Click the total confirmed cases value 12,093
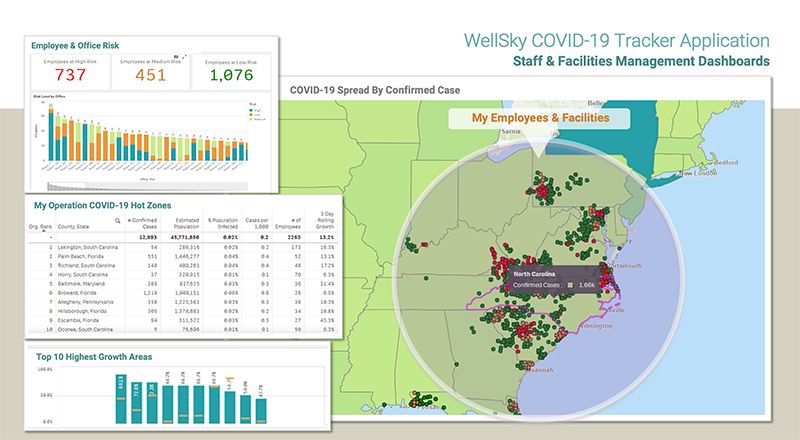800x440 pixels. (149, 237)
